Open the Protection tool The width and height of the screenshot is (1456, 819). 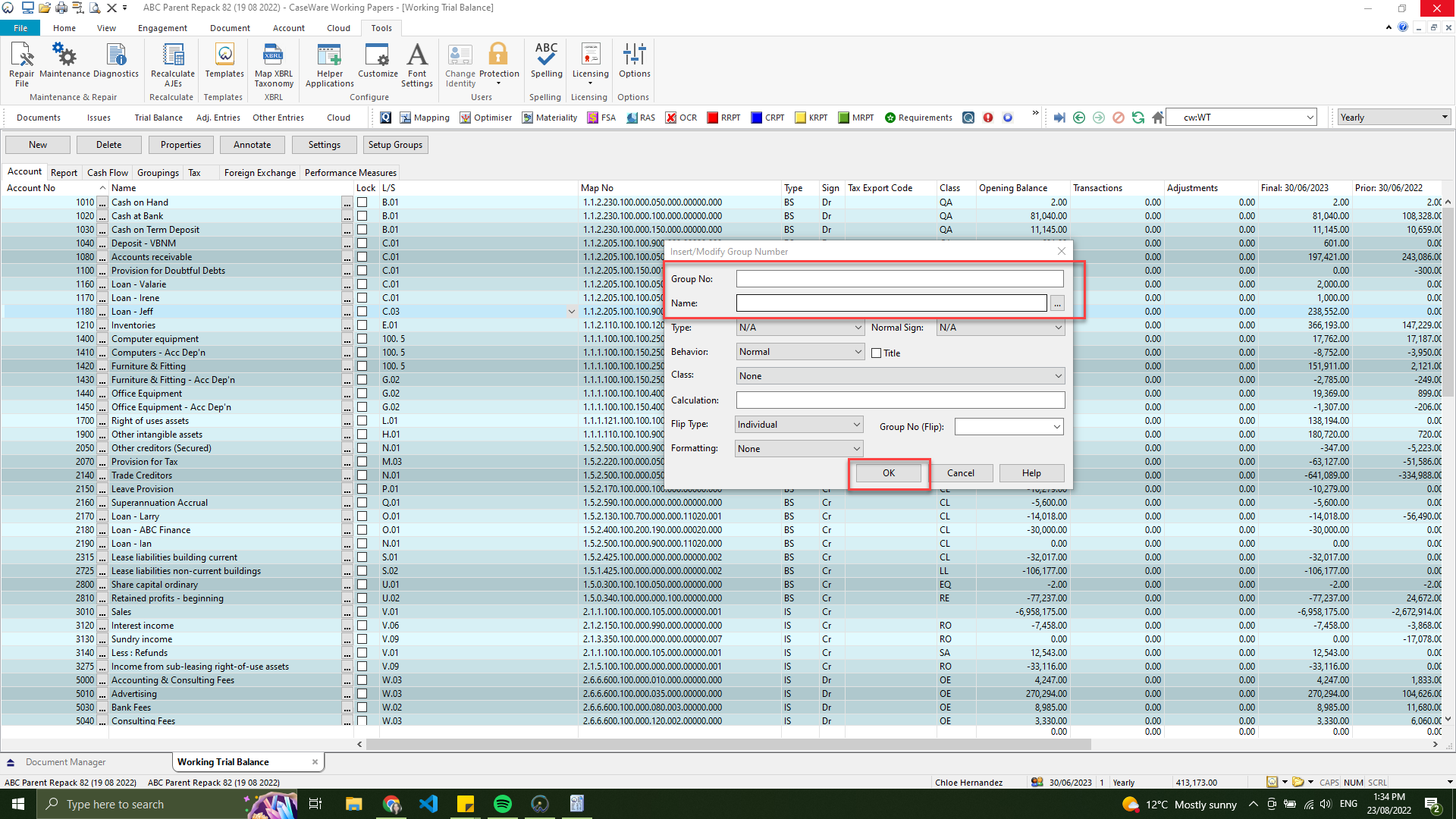coord(499,64)
